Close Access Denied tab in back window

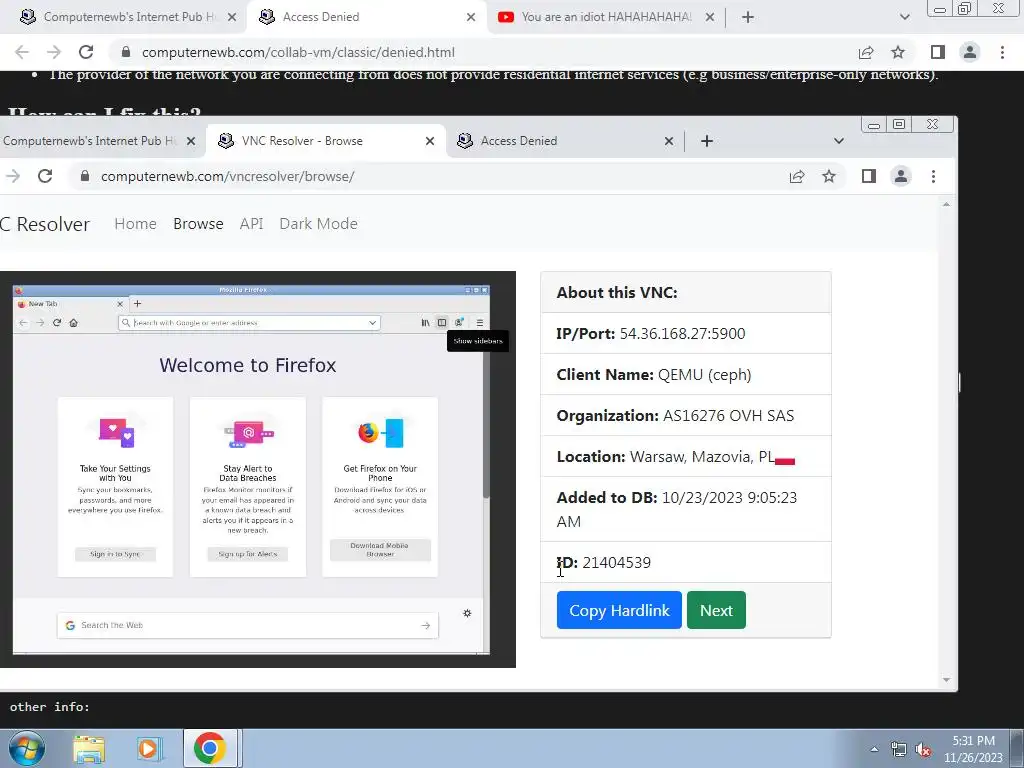[471, 17]
